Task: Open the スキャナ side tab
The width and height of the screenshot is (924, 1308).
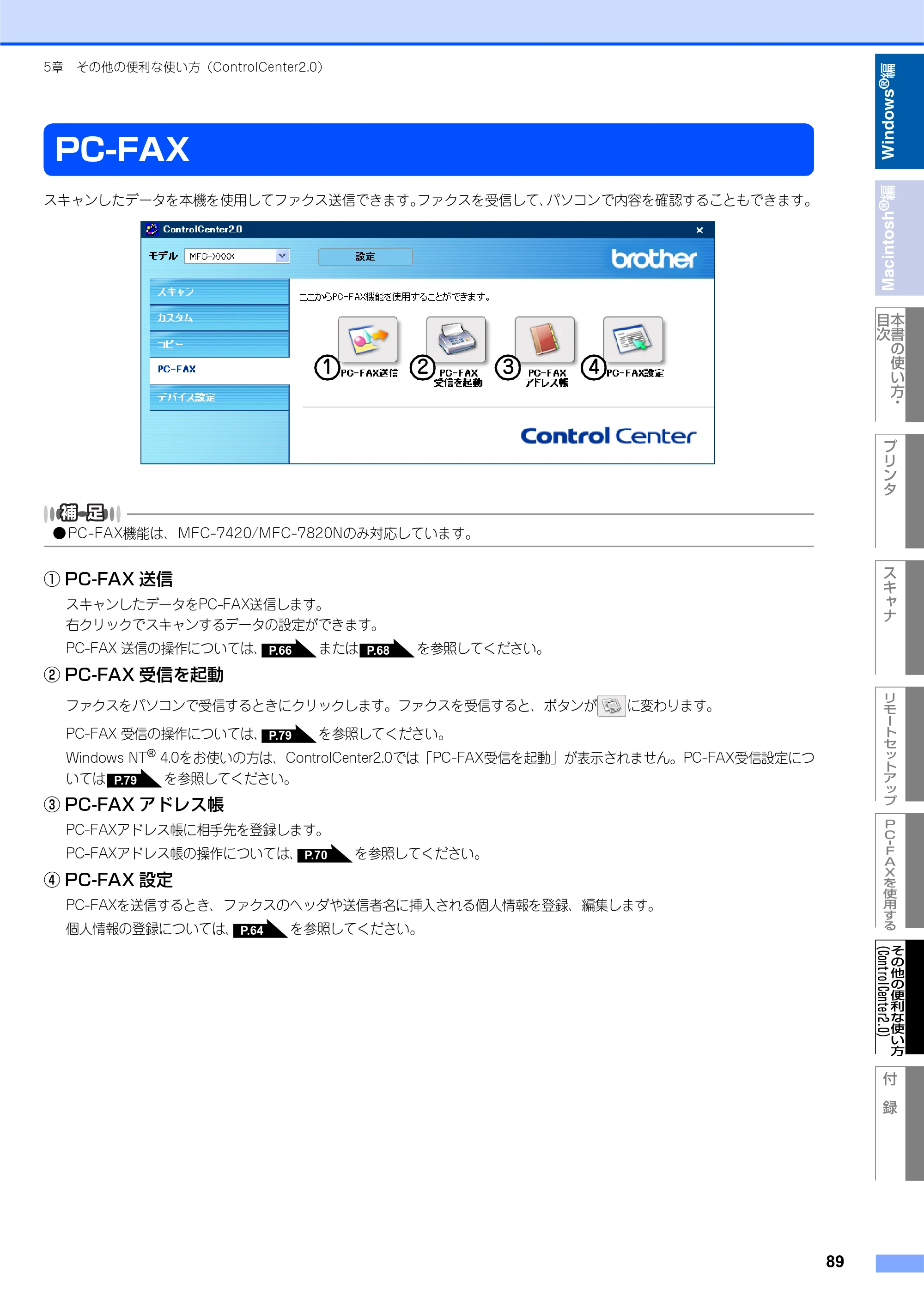Action: (x=899, y=618)
